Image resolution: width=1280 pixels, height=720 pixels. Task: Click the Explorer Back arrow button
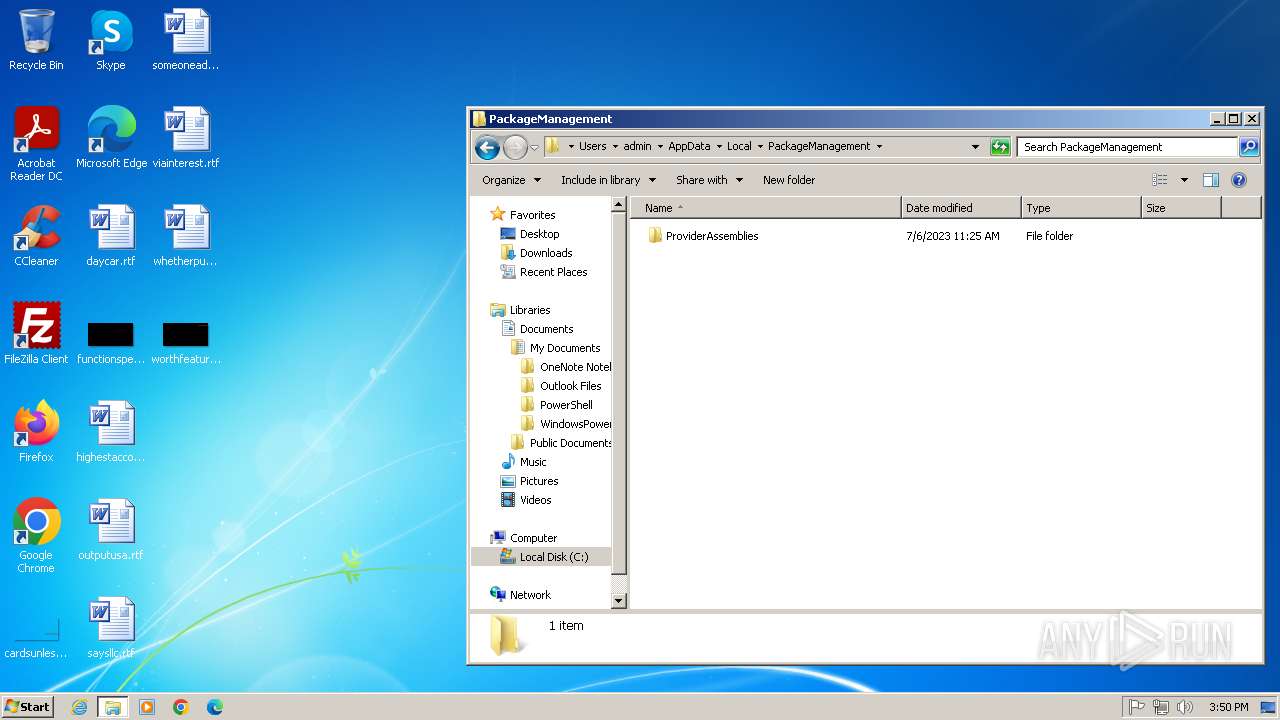pos(487,147)
